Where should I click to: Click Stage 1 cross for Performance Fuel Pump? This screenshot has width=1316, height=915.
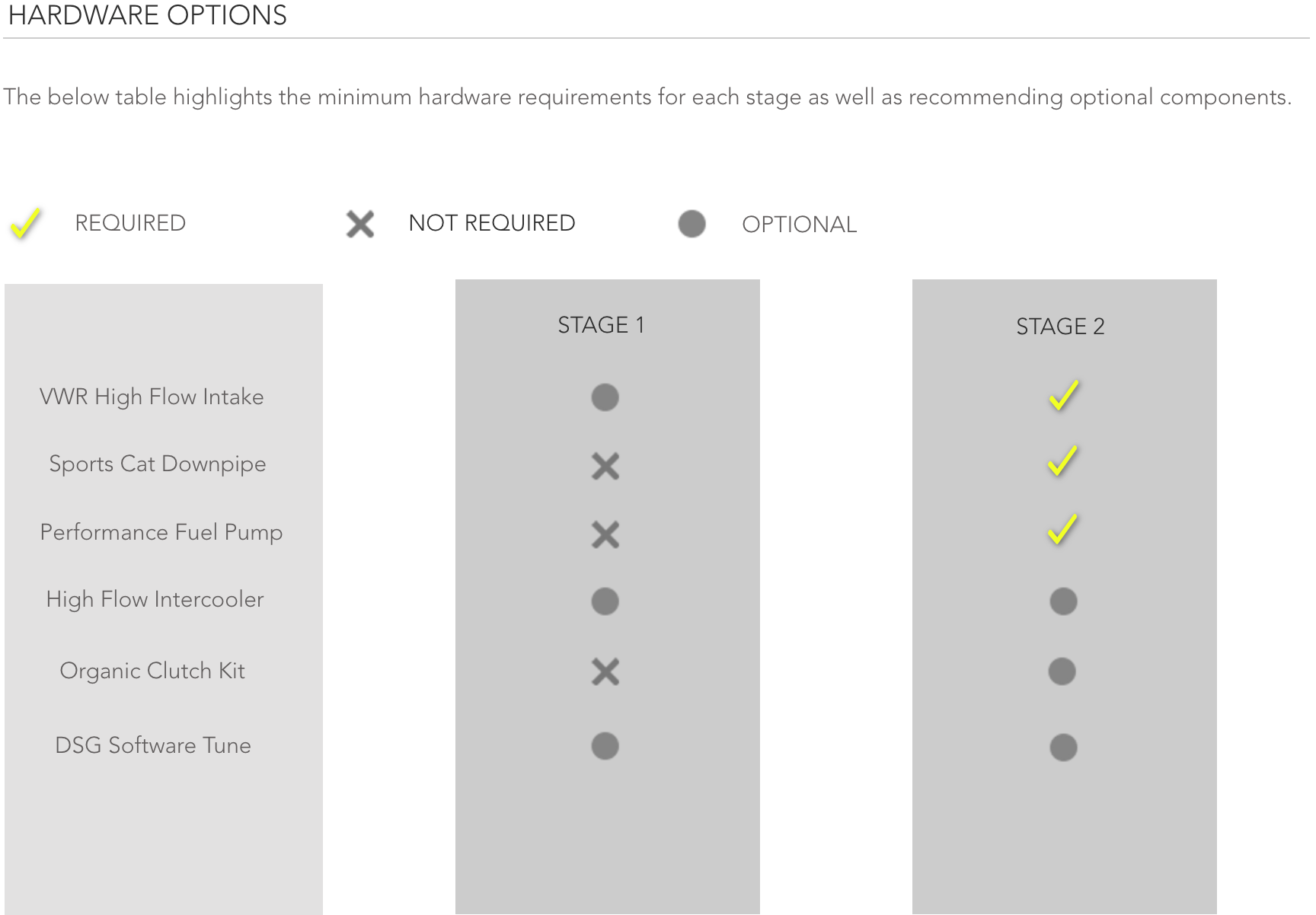point(605,534)
